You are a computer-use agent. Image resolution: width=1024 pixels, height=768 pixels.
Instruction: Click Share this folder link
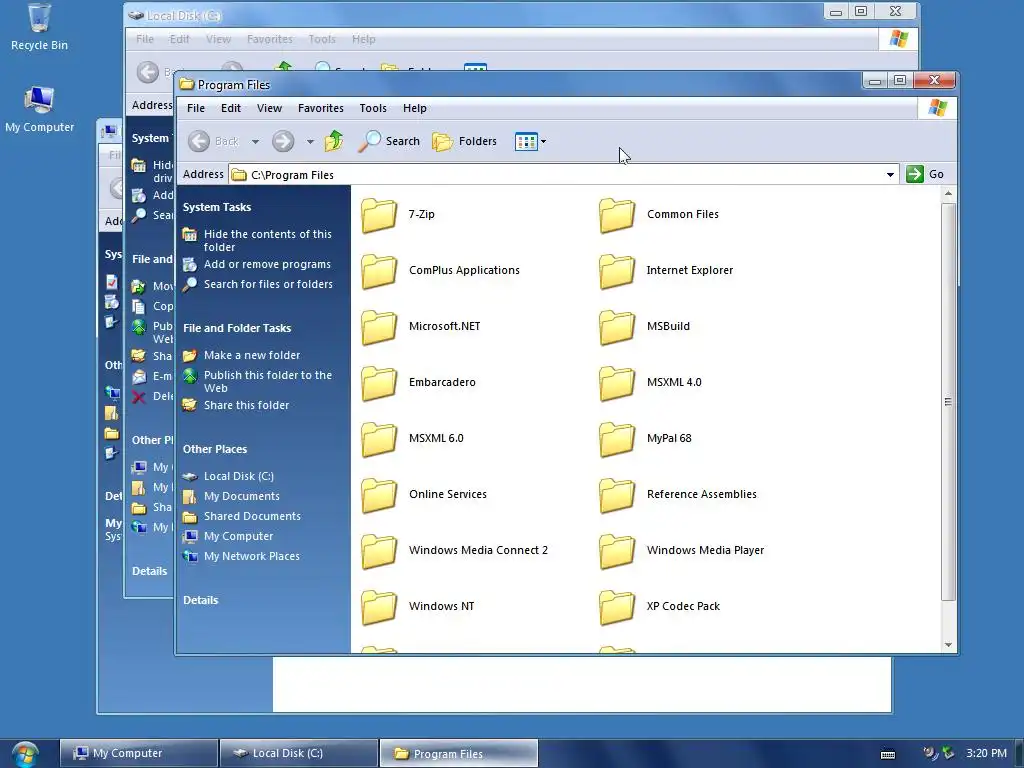coord(246,406)
